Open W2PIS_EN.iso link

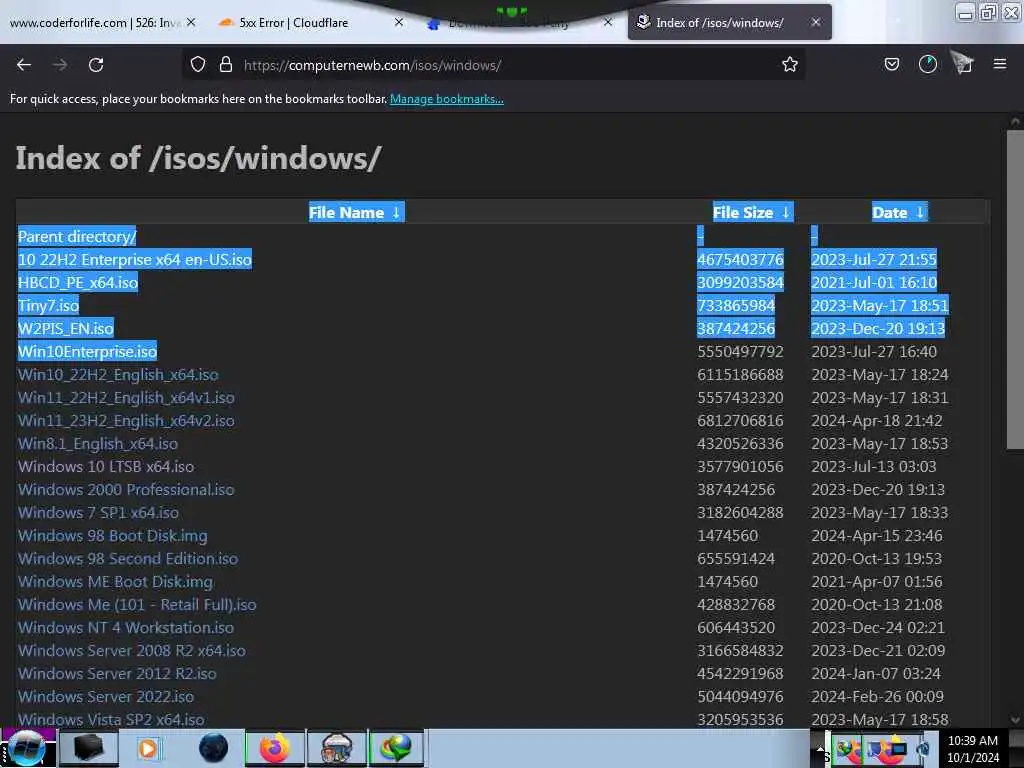[66, 328]
